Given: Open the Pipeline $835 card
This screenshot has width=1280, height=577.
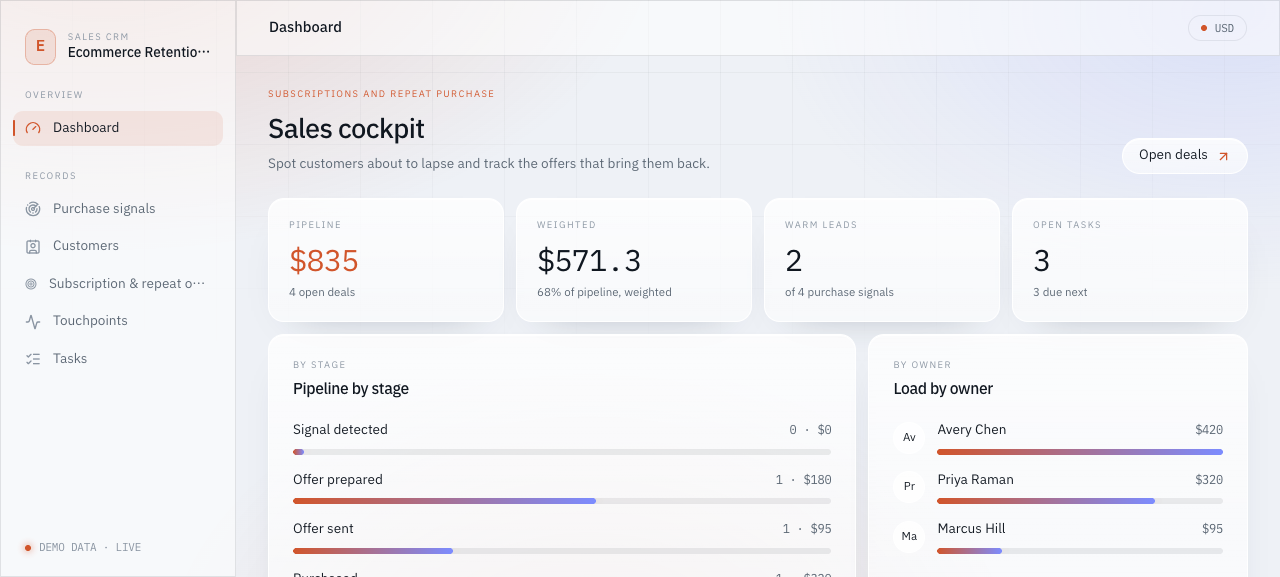Looking at the screenshot, I should [386, 260].
